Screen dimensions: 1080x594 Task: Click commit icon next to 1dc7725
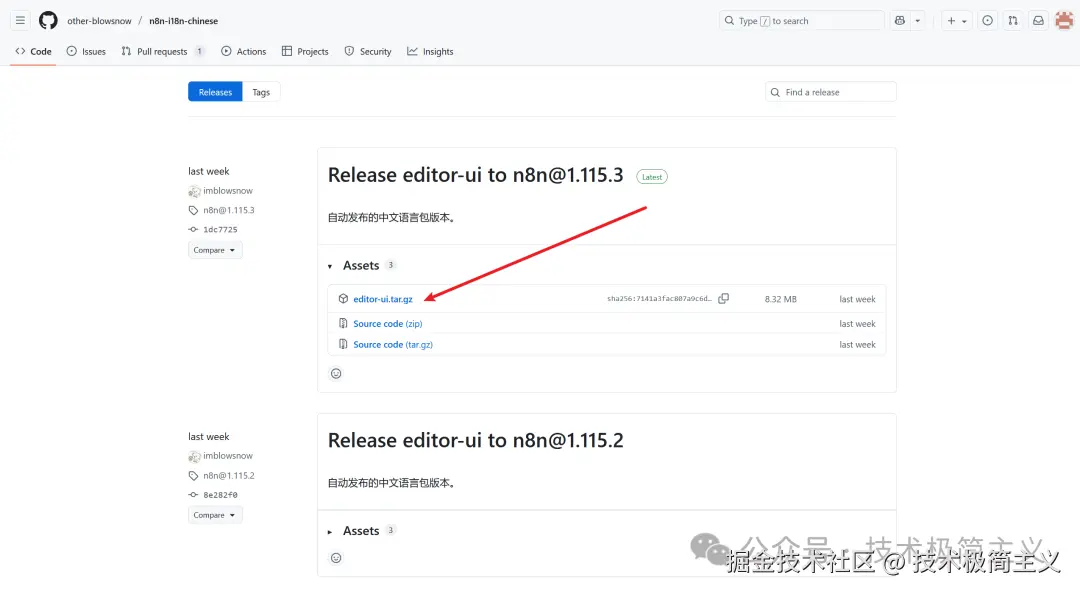(x=194, y=229)
